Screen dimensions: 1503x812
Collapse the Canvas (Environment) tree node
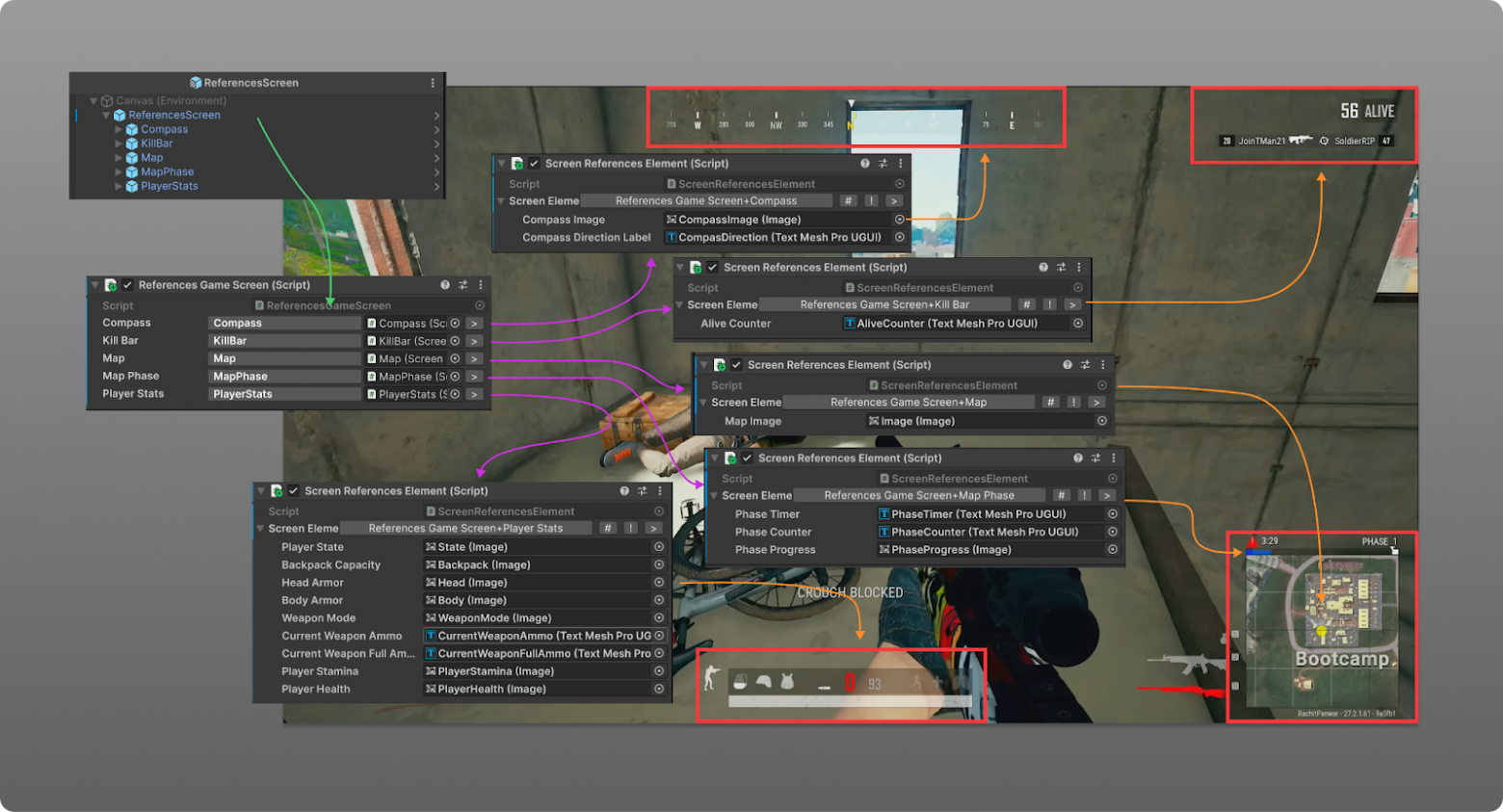click(94, 100)
